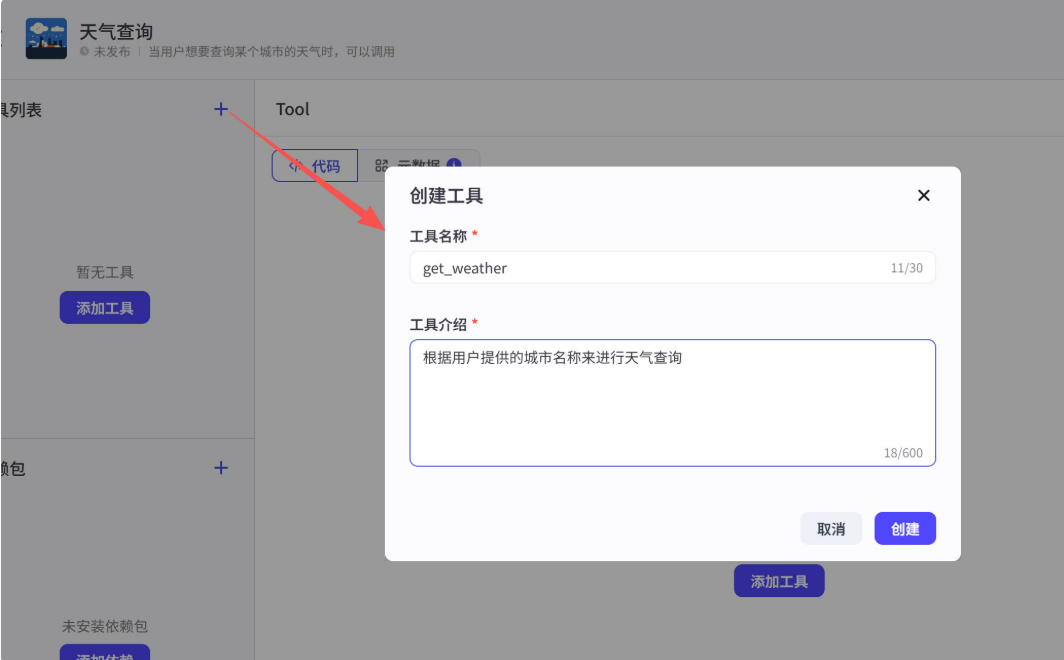Screen dimensions: 1064x660
Task: Click the 工具名称 input containing get_weather
Action: (x=672, y=268)
